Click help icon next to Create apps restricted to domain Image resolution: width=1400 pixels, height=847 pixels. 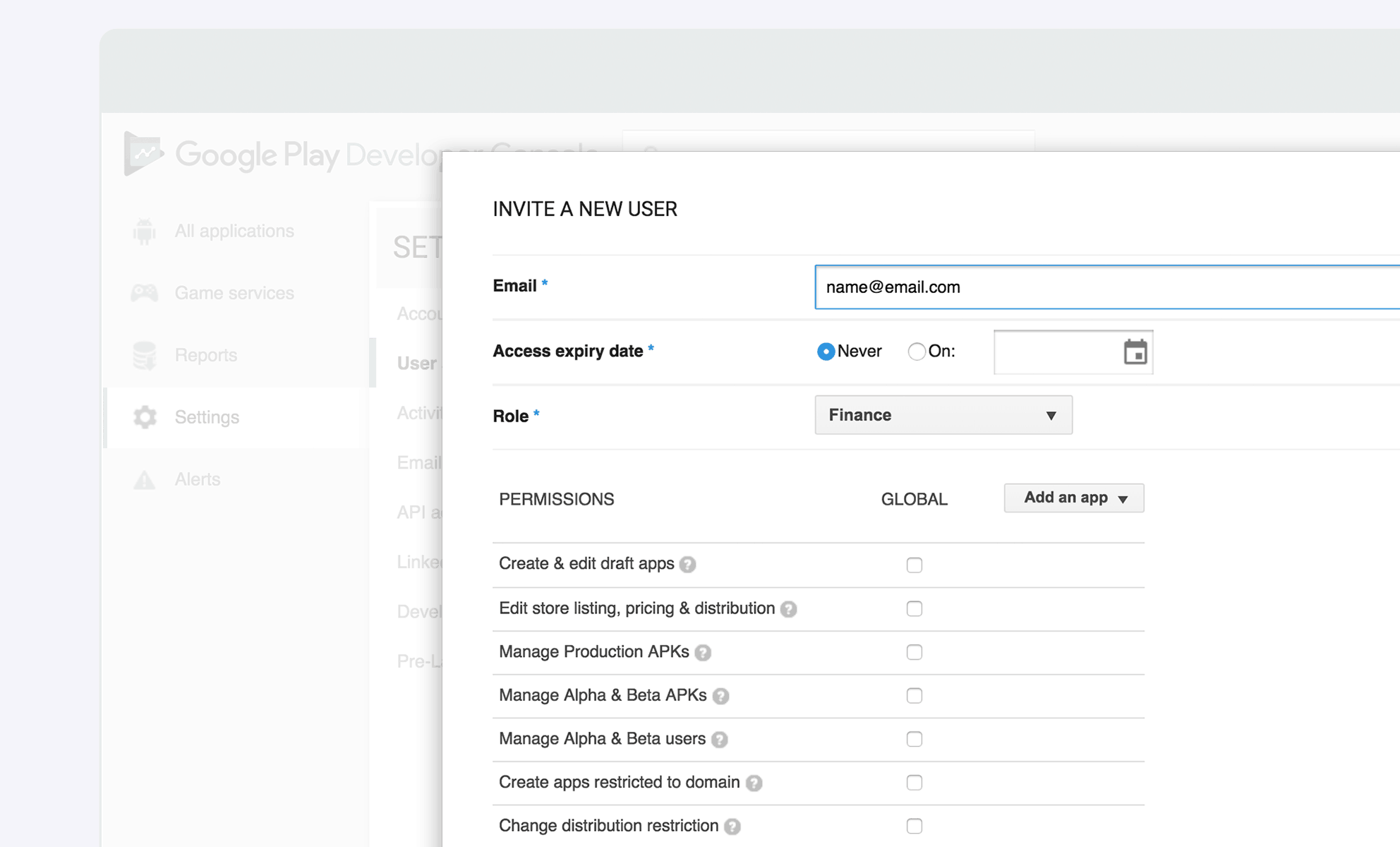754,783
